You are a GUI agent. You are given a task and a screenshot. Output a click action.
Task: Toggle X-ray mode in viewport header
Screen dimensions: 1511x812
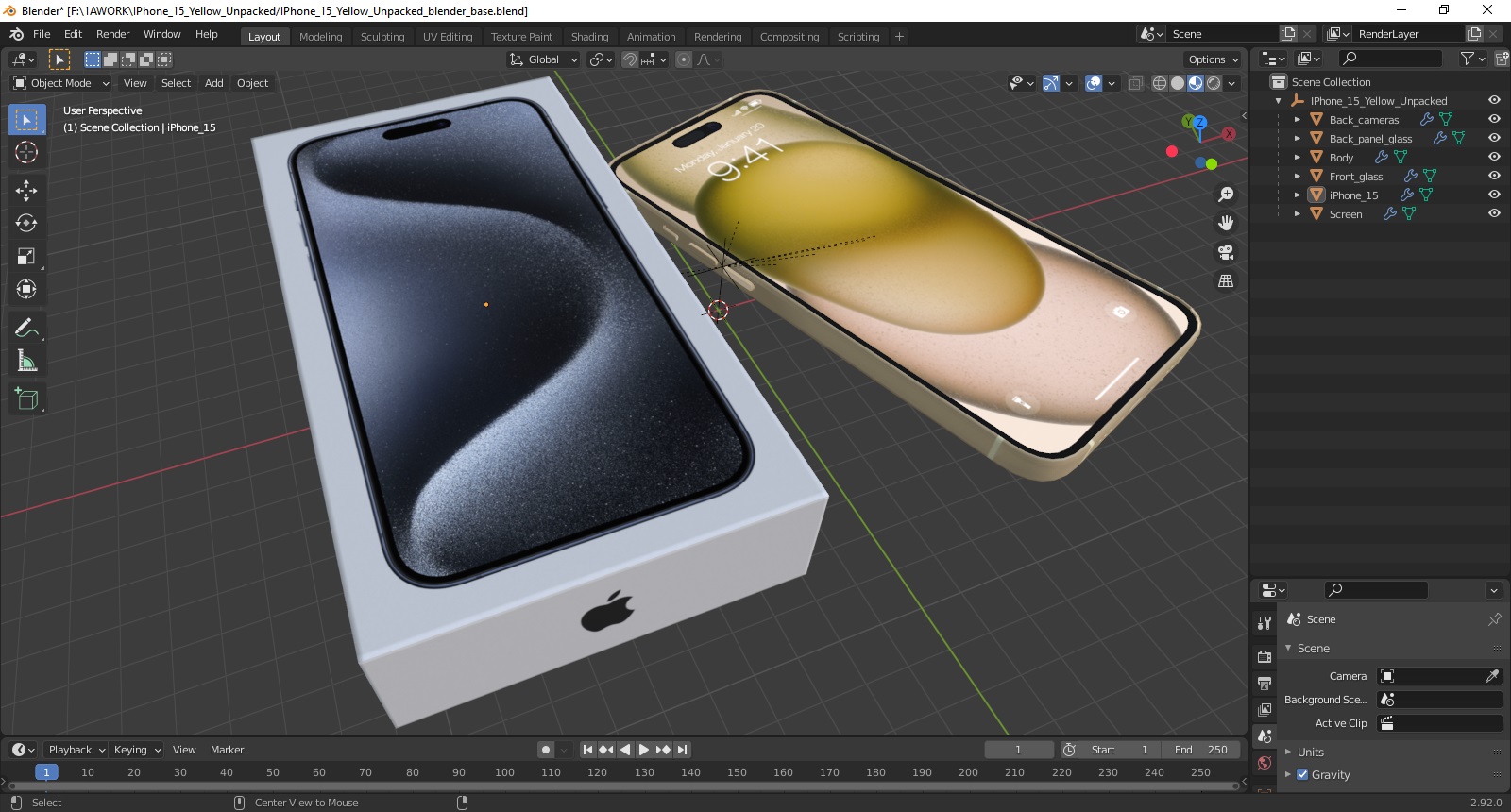click(x=1136, y=83)
